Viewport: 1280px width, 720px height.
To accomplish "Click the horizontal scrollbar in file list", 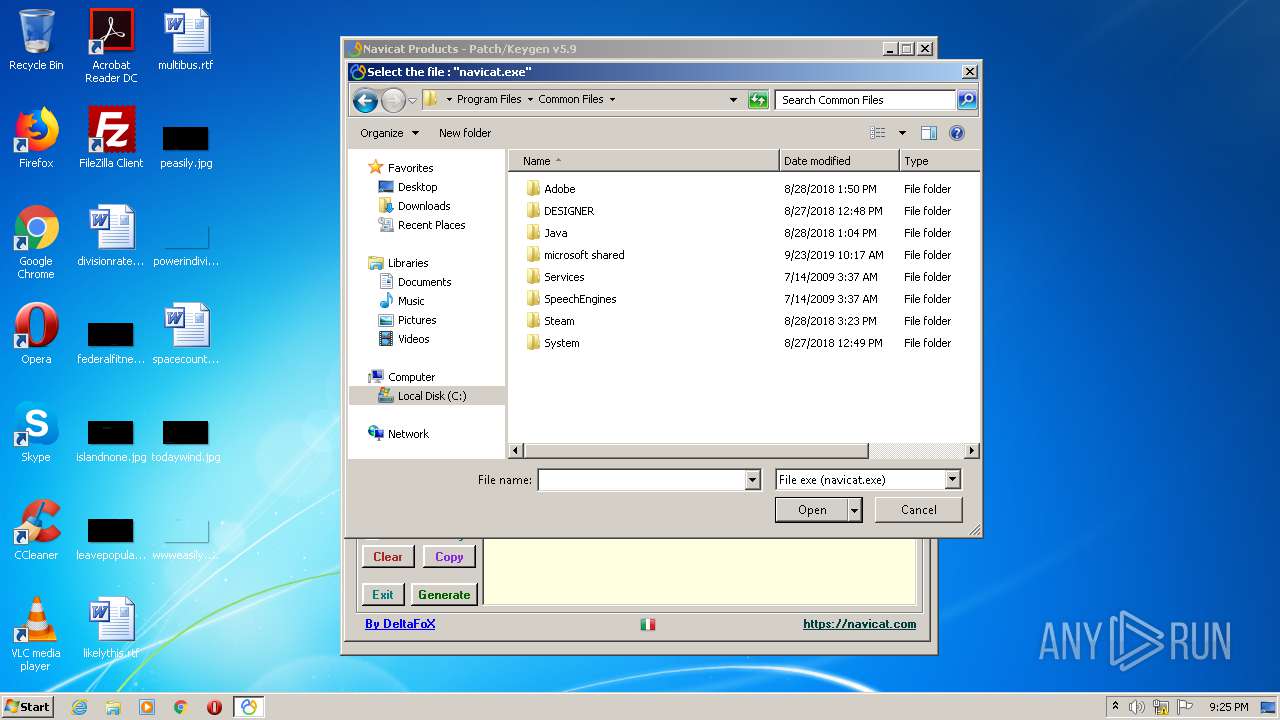I will point(697,451).
